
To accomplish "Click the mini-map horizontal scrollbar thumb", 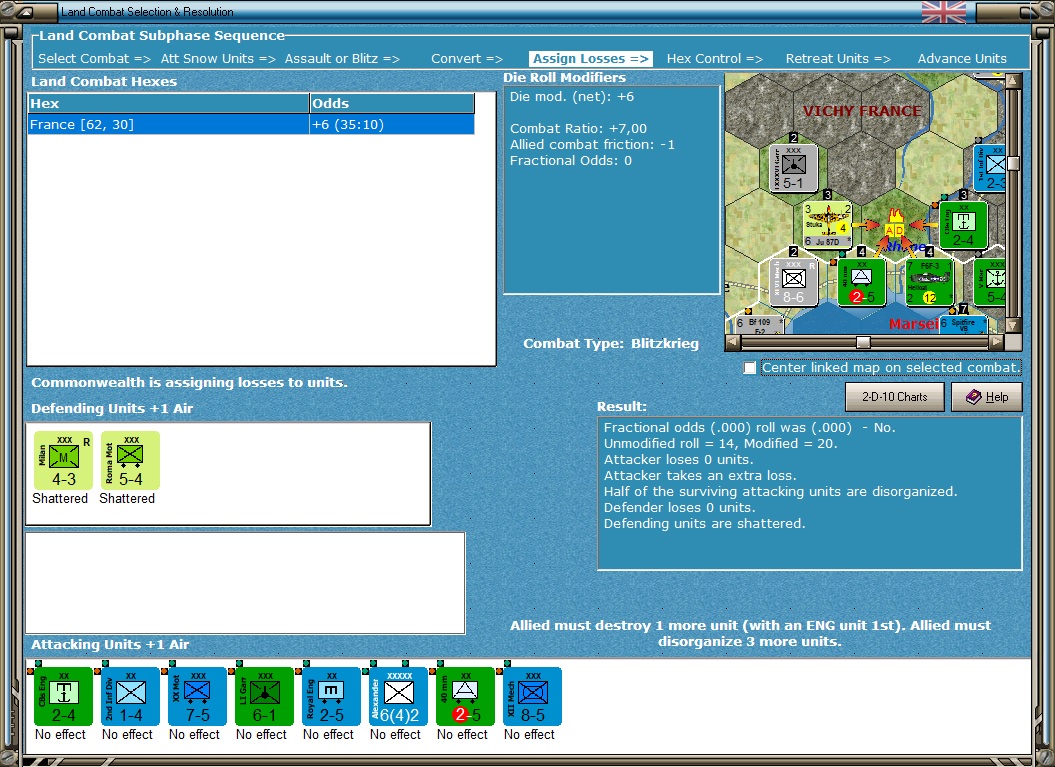I will [863, 342].
